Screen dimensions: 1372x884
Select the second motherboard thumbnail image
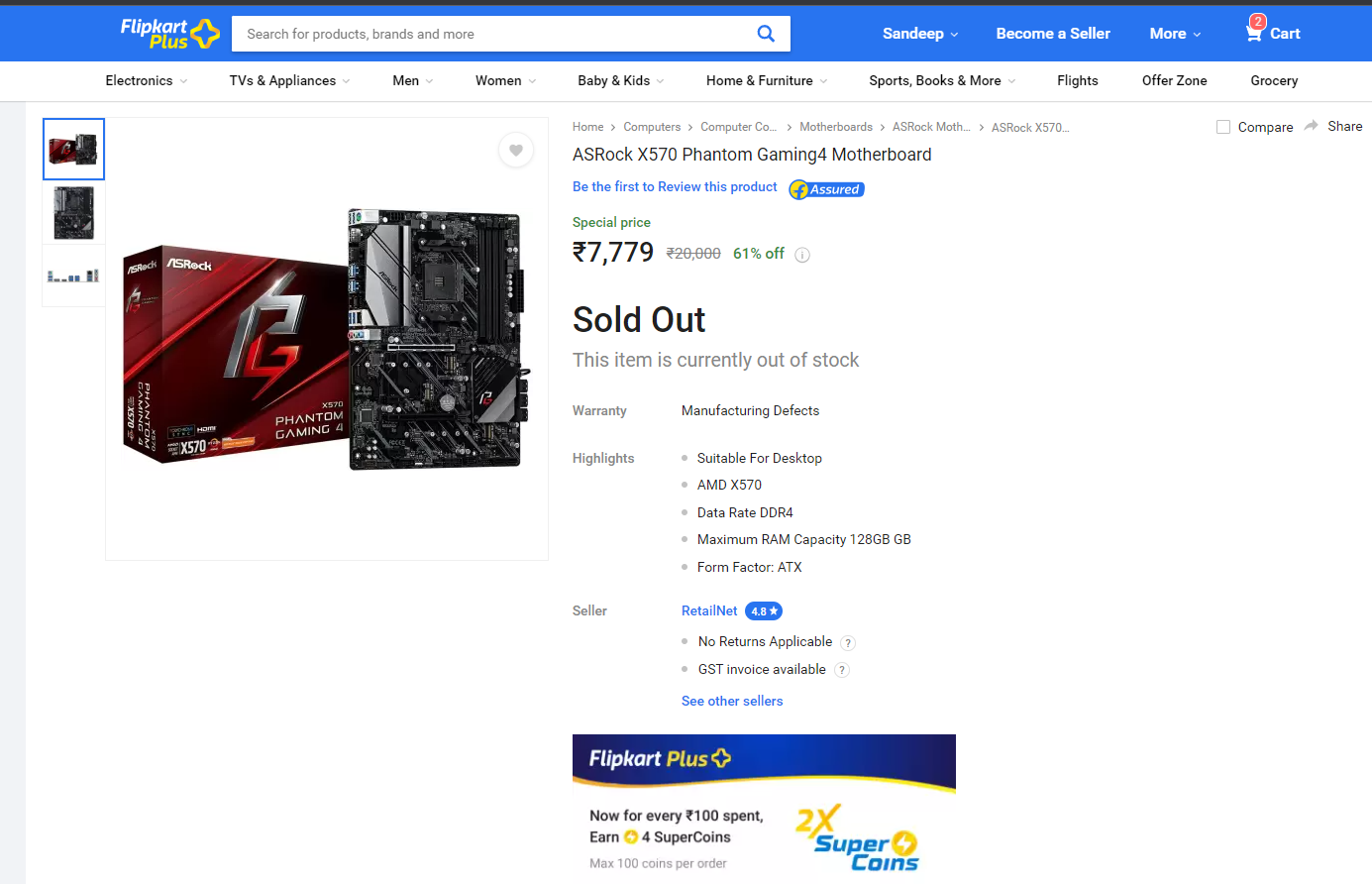coord(74,212)
